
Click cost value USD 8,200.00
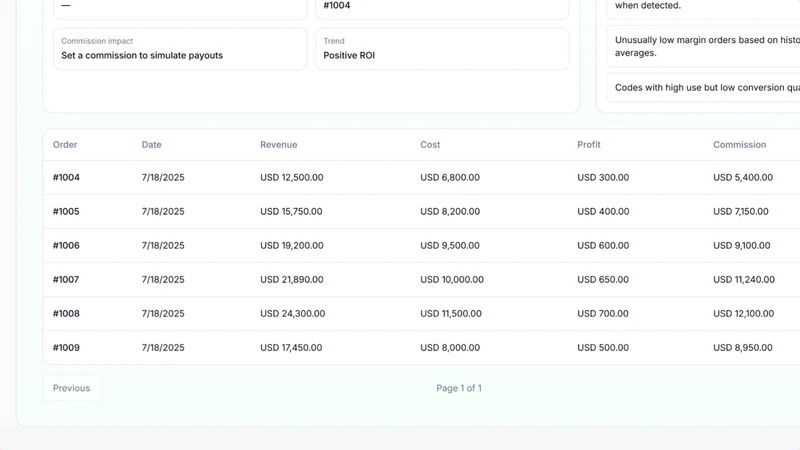pyautogui.click(x=450, y=212)
